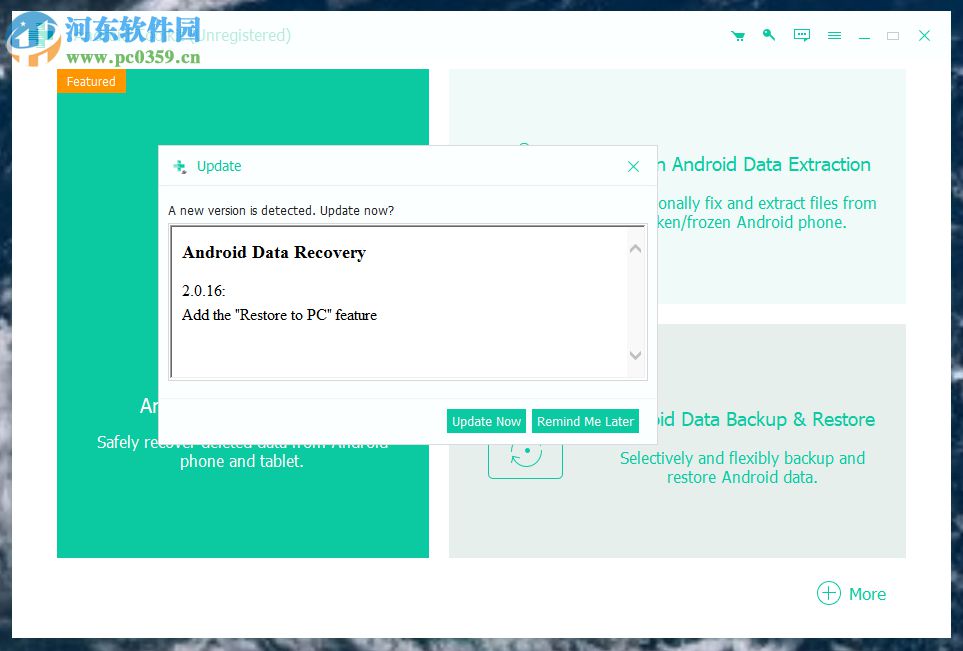Click the plus icon next to More
The height and width of the screenshot is (651, 963).
pos(827,593)
